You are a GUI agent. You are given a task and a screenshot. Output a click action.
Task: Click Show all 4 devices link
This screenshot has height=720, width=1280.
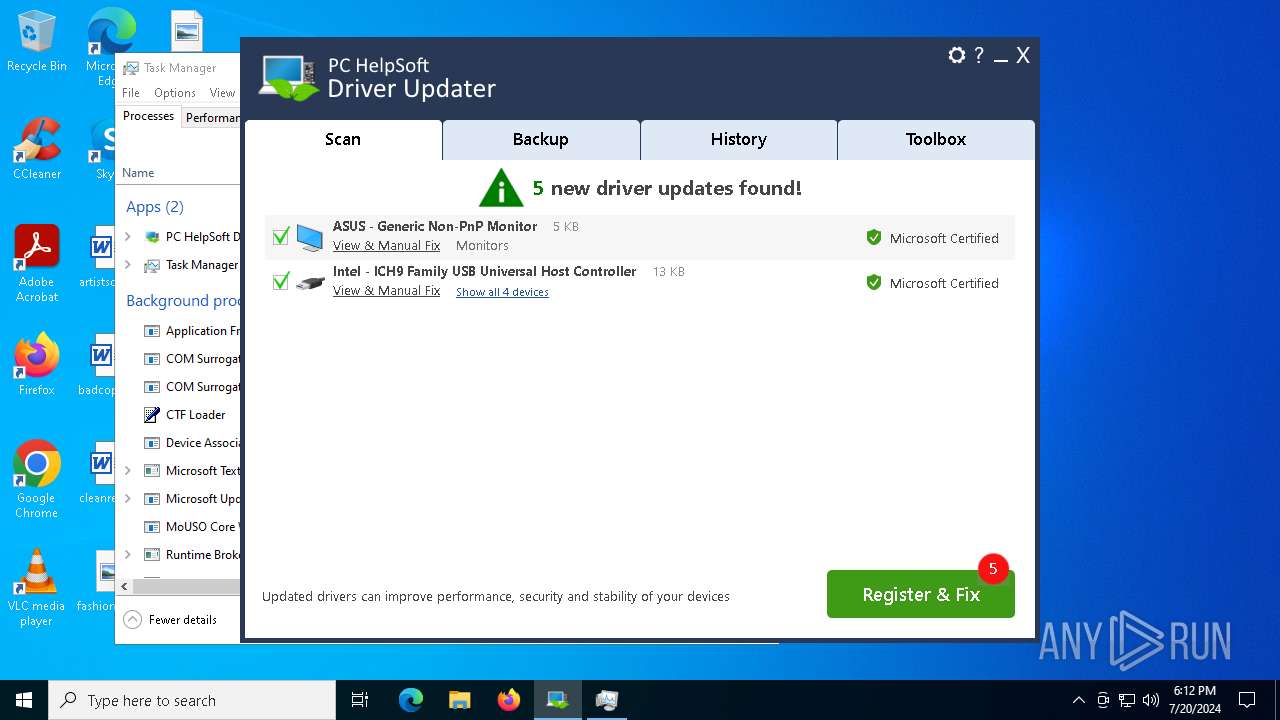coord(502,292)
